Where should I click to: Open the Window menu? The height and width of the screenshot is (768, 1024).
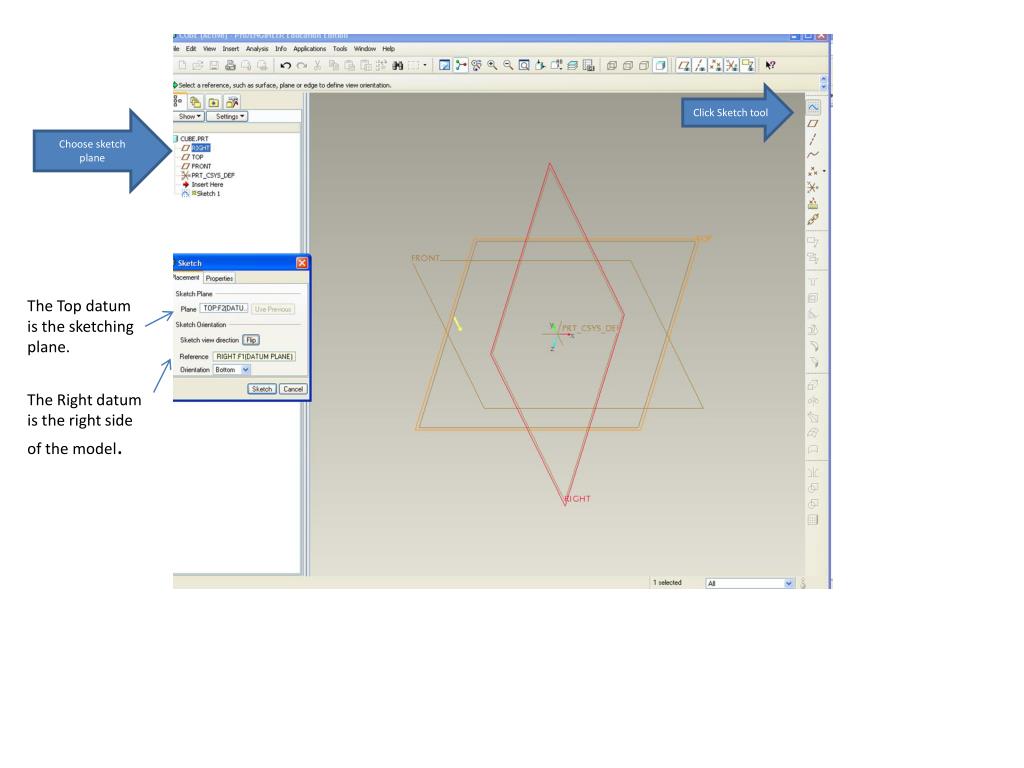pos(365,49)
